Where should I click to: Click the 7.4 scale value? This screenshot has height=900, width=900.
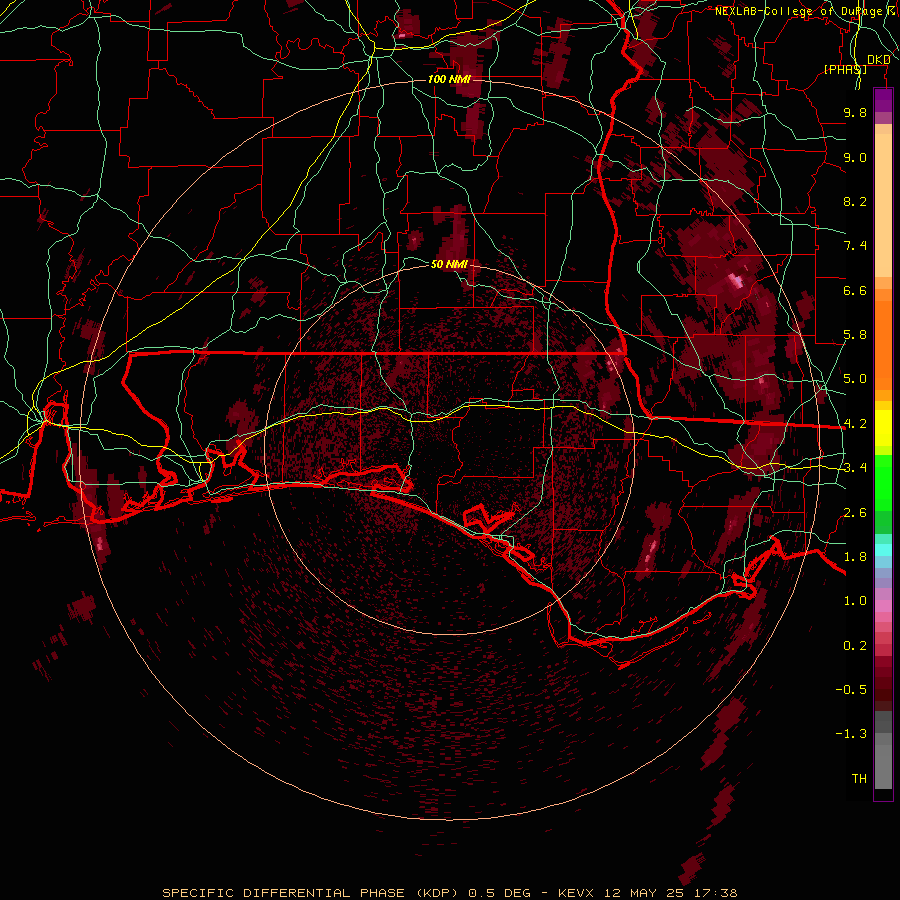pyautogui.click(x=855, y=246)
